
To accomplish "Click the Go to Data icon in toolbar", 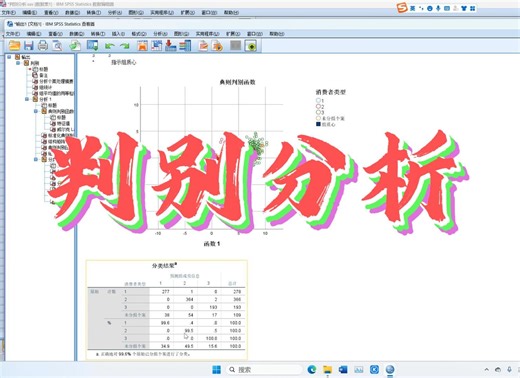I will pos(142,45).
